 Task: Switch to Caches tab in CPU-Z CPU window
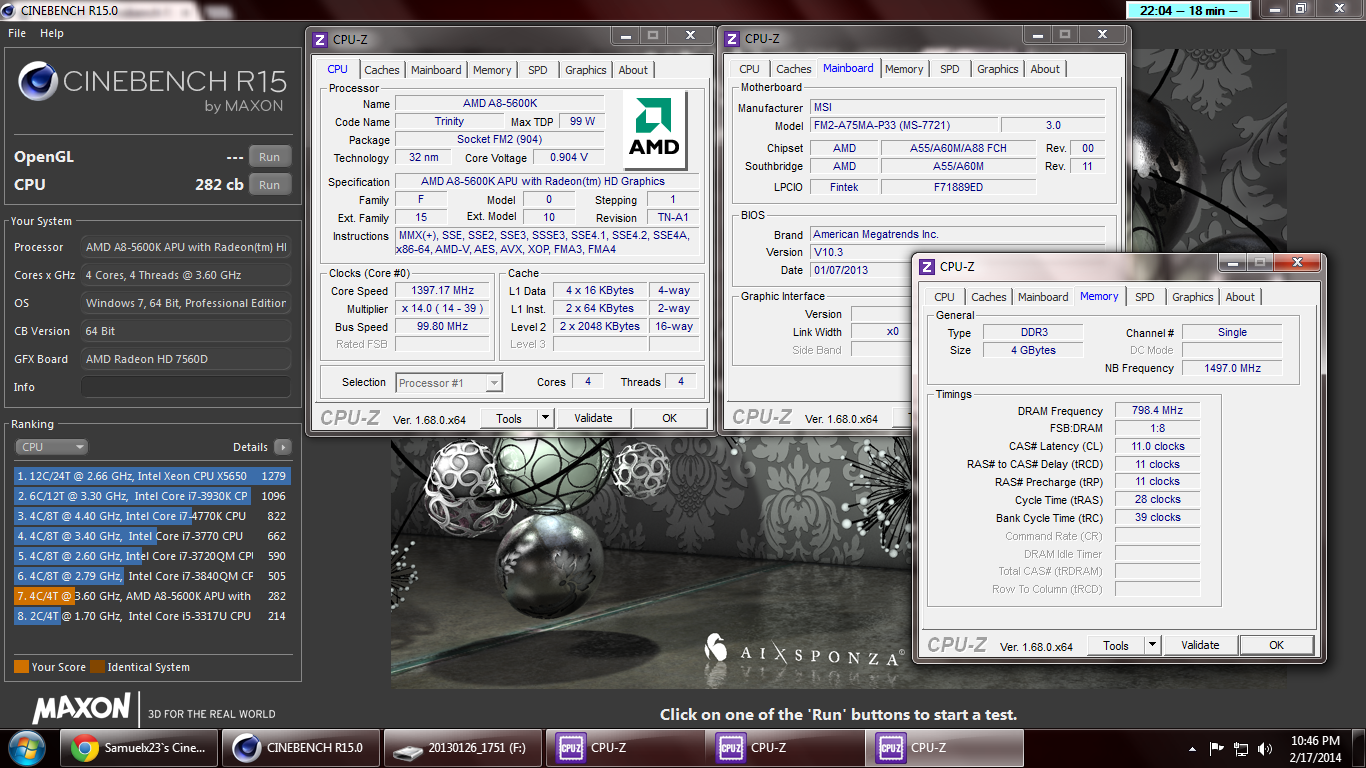point(382,70)
